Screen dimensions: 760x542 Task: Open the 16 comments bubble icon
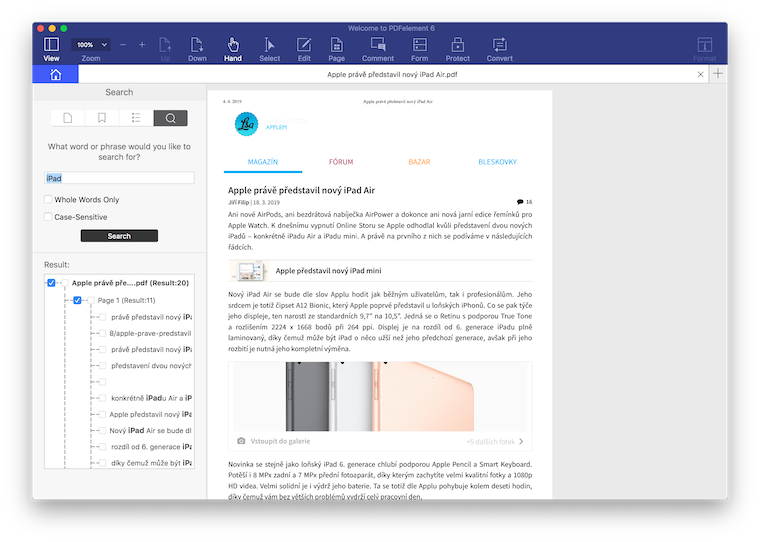520,202
